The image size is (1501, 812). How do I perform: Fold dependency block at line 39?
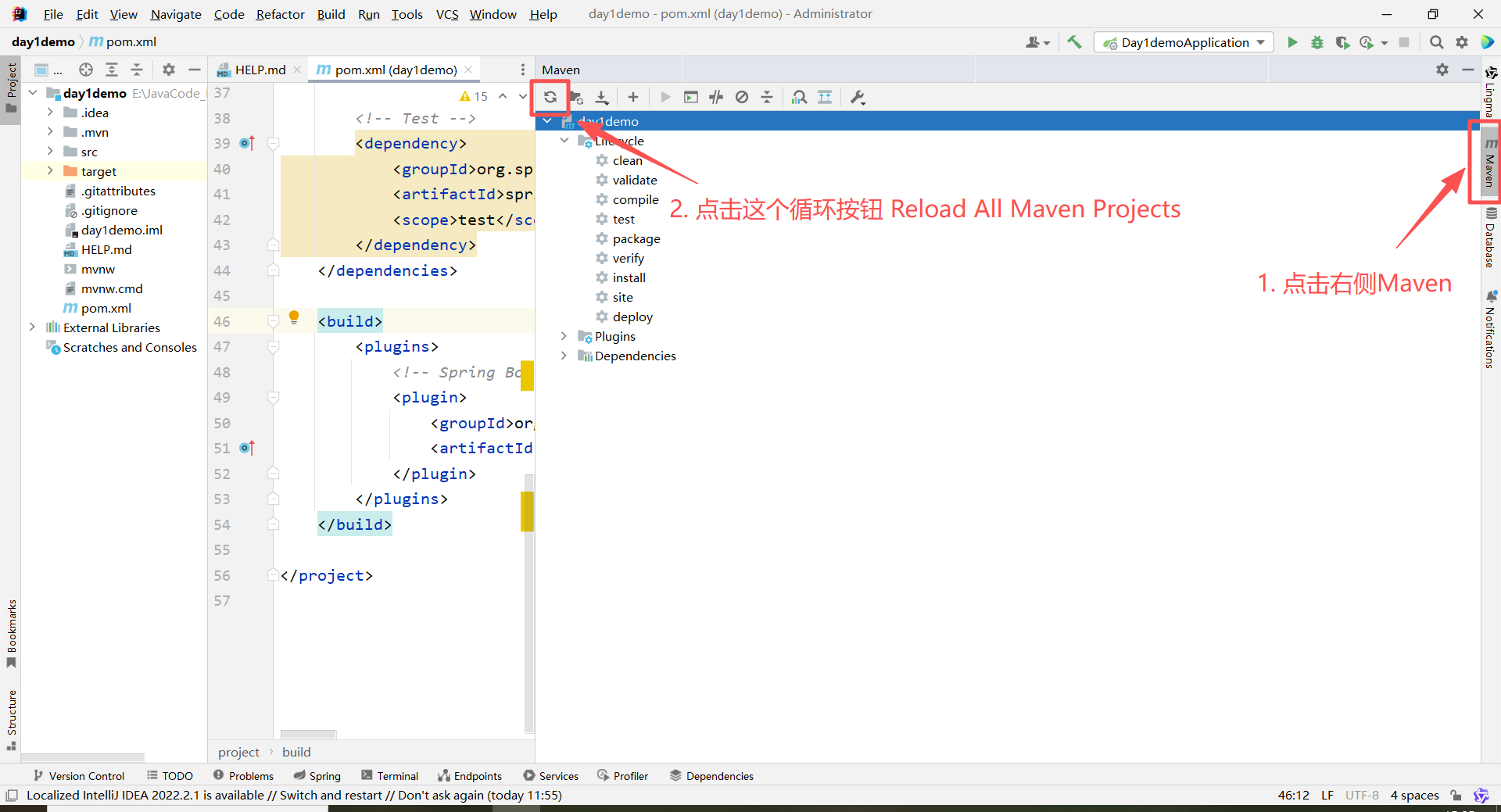point(274,143)
